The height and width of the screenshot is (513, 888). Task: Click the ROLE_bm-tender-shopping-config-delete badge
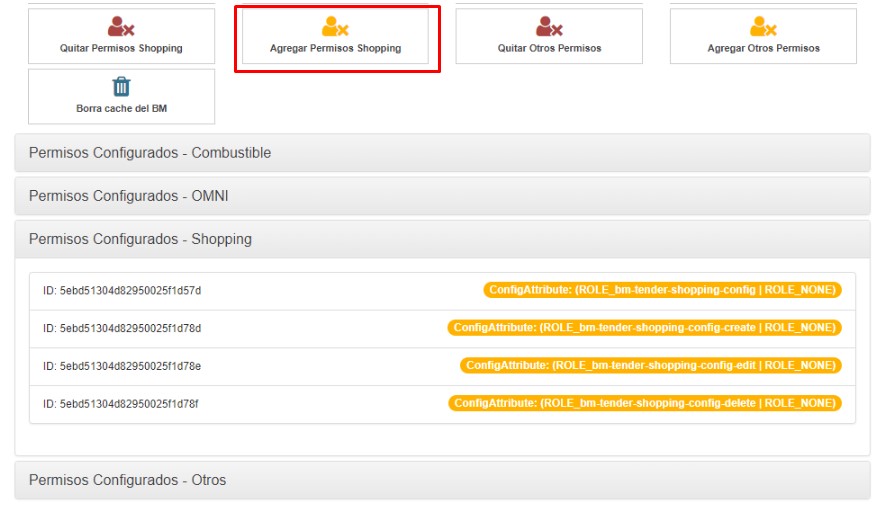[644, 403]
